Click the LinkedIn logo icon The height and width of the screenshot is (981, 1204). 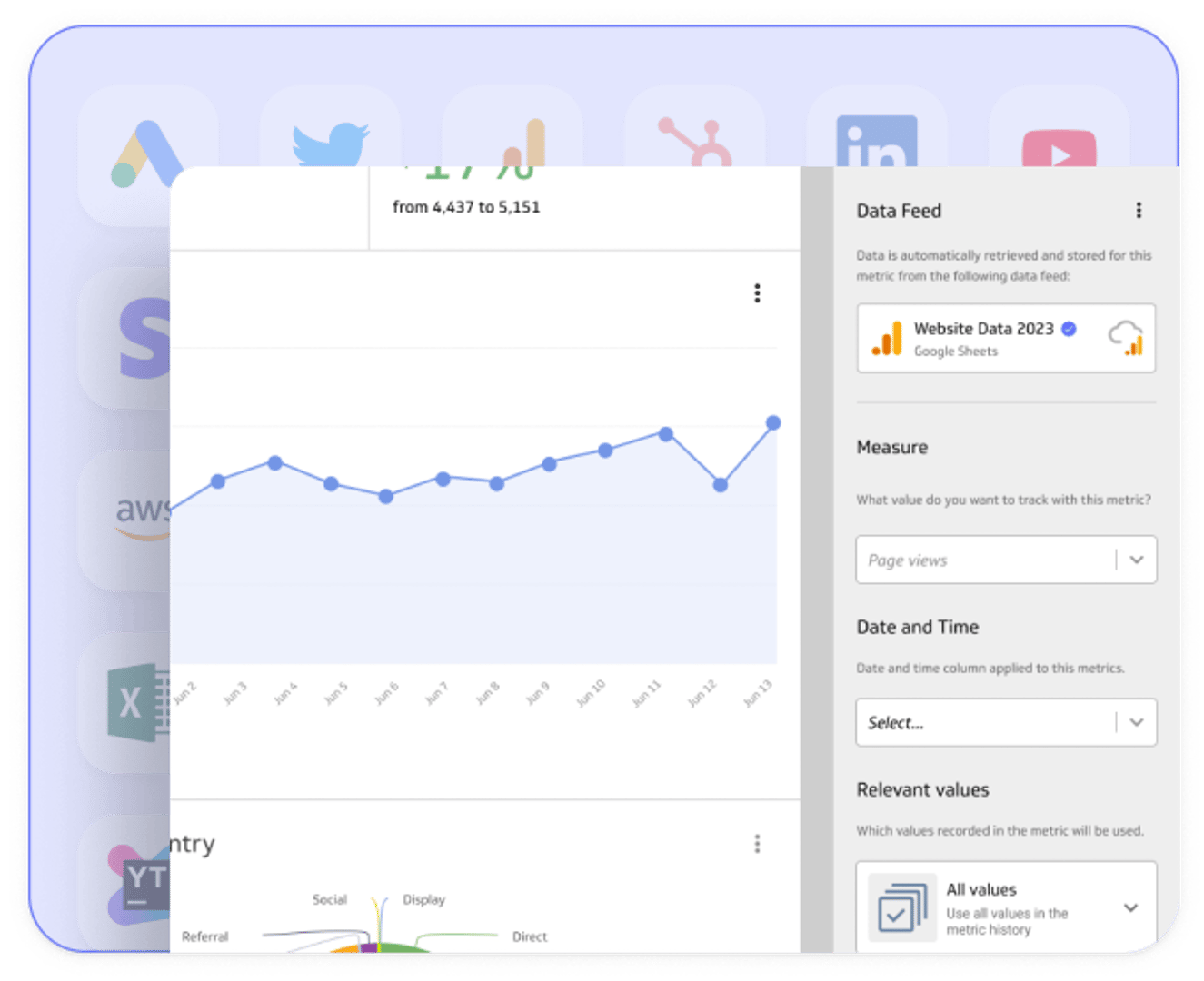[x=876, y=141]
